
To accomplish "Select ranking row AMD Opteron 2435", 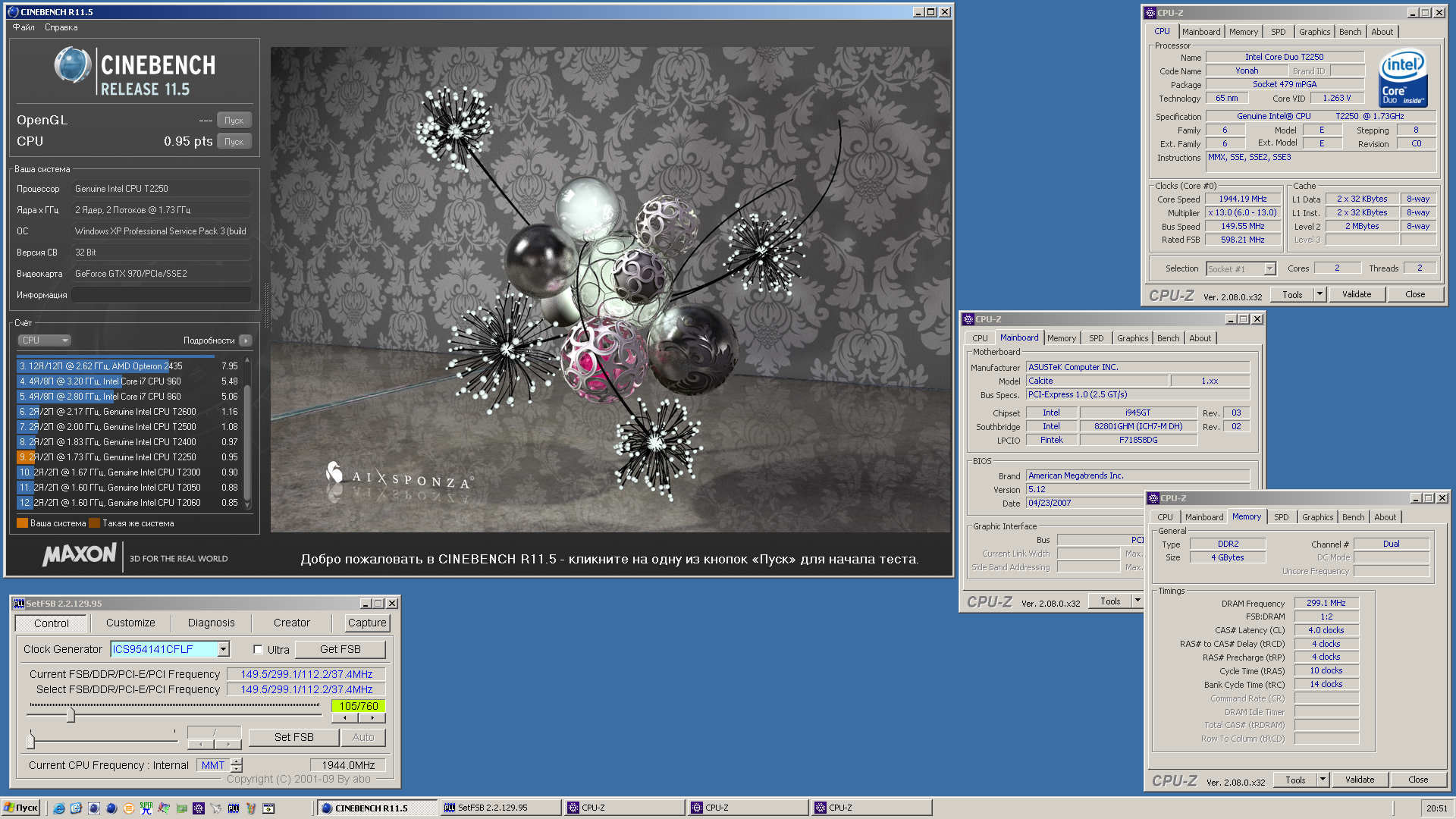I will 129,366.
